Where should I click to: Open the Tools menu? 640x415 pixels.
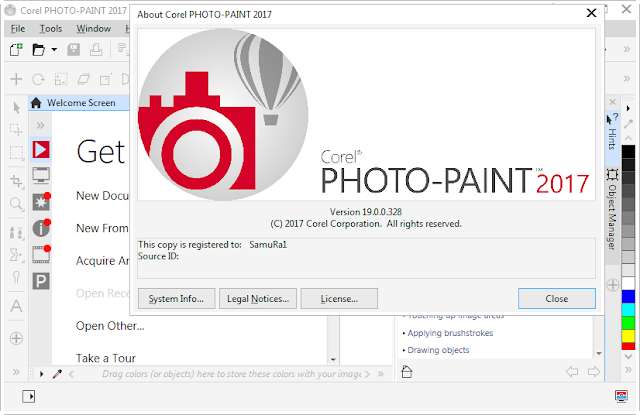pos(51,29)
